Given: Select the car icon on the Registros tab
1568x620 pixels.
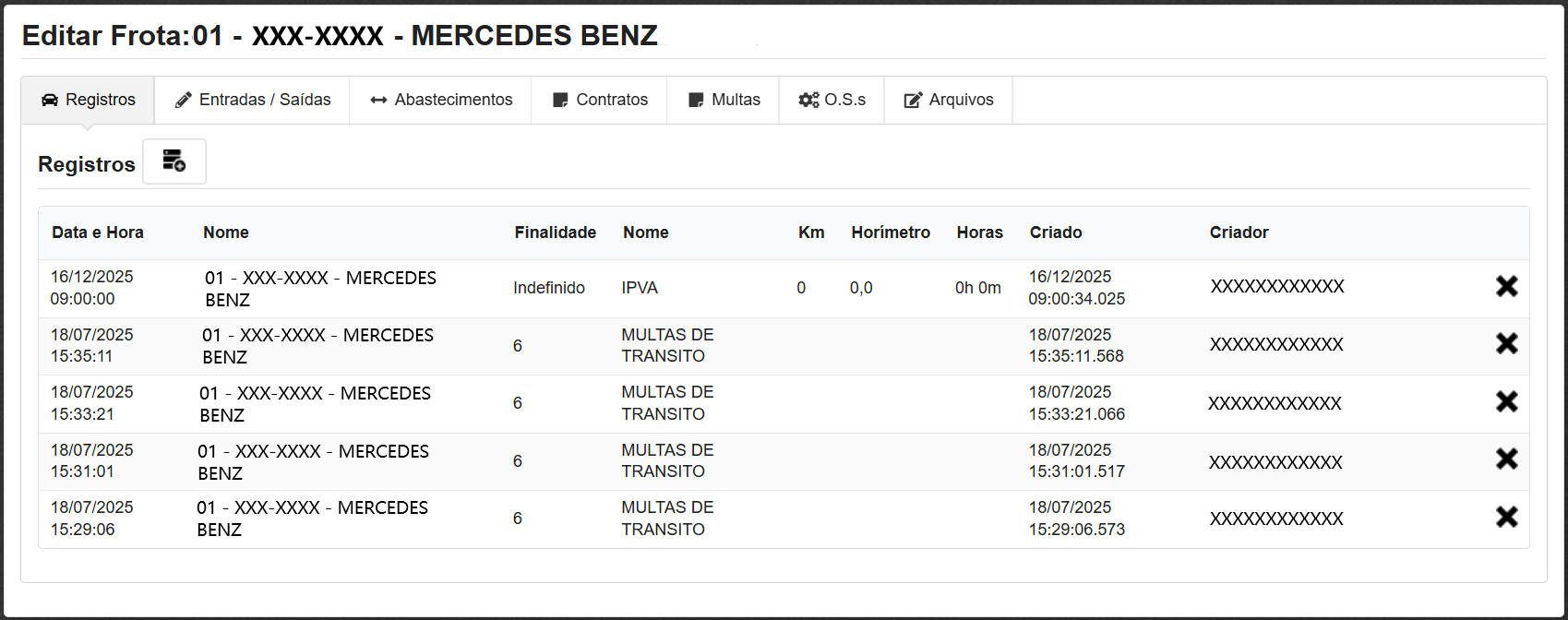Looking at the screenshot, I should pyautogui.click(x=50, y=100).
